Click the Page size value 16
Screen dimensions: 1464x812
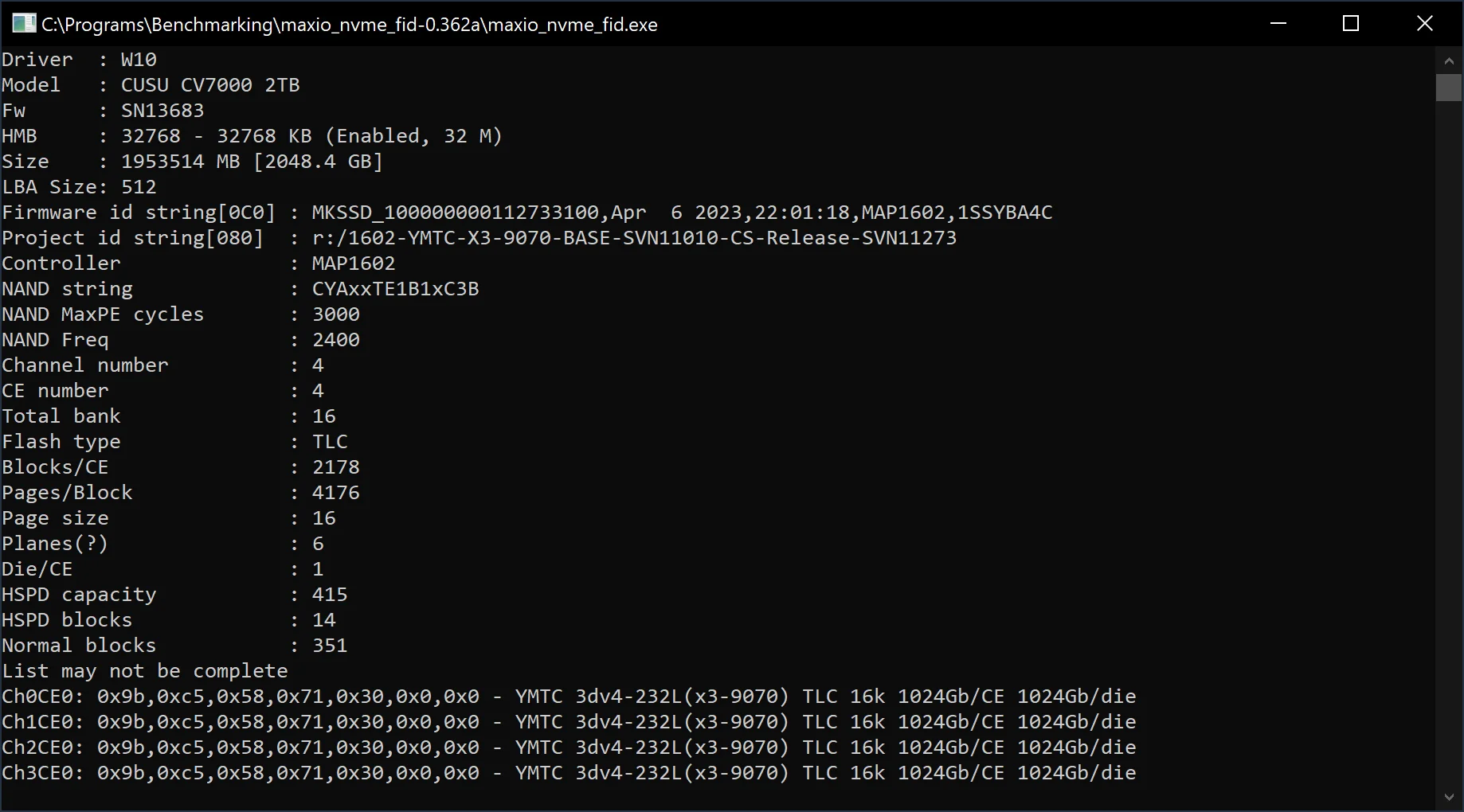[324, 518]
